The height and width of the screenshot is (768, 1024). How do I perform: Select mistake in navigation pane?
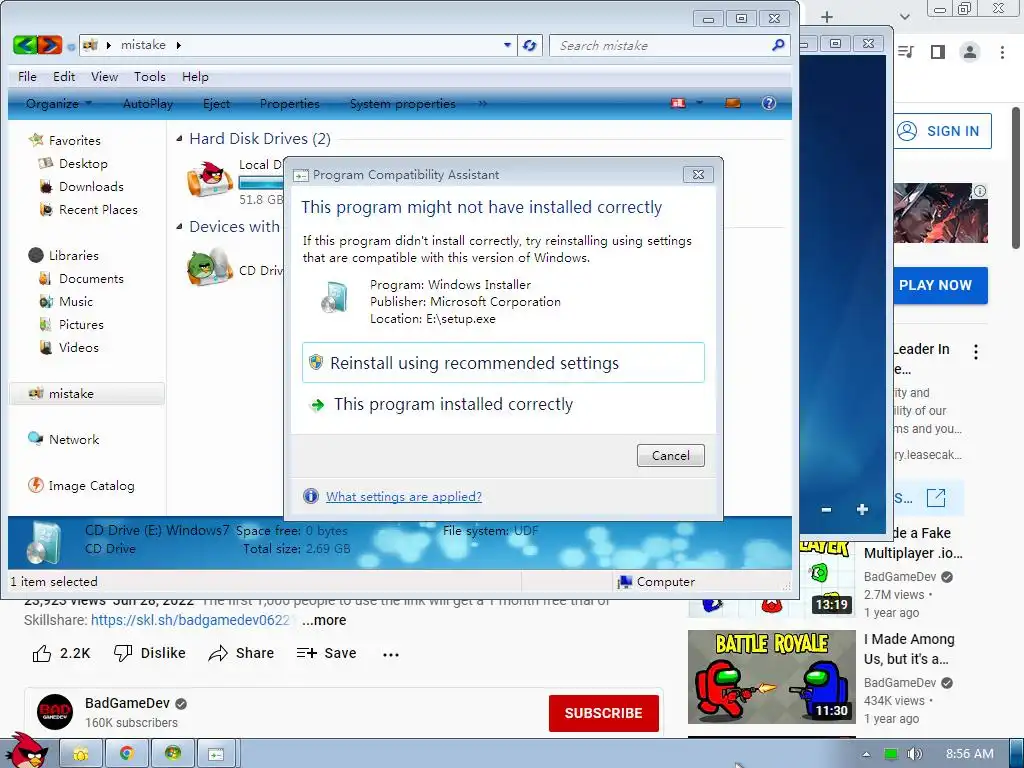[86, 393]
